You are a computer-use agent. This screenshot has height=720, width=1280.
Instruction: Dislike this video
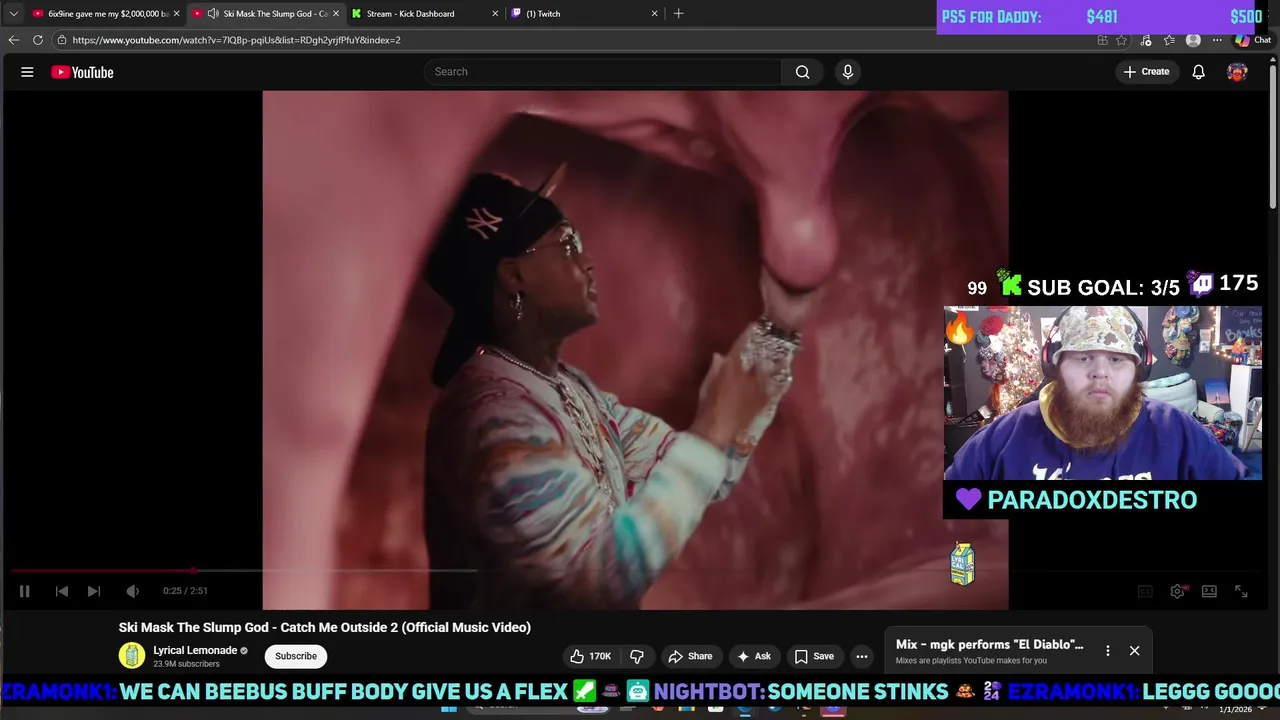(x=637, y=656)
